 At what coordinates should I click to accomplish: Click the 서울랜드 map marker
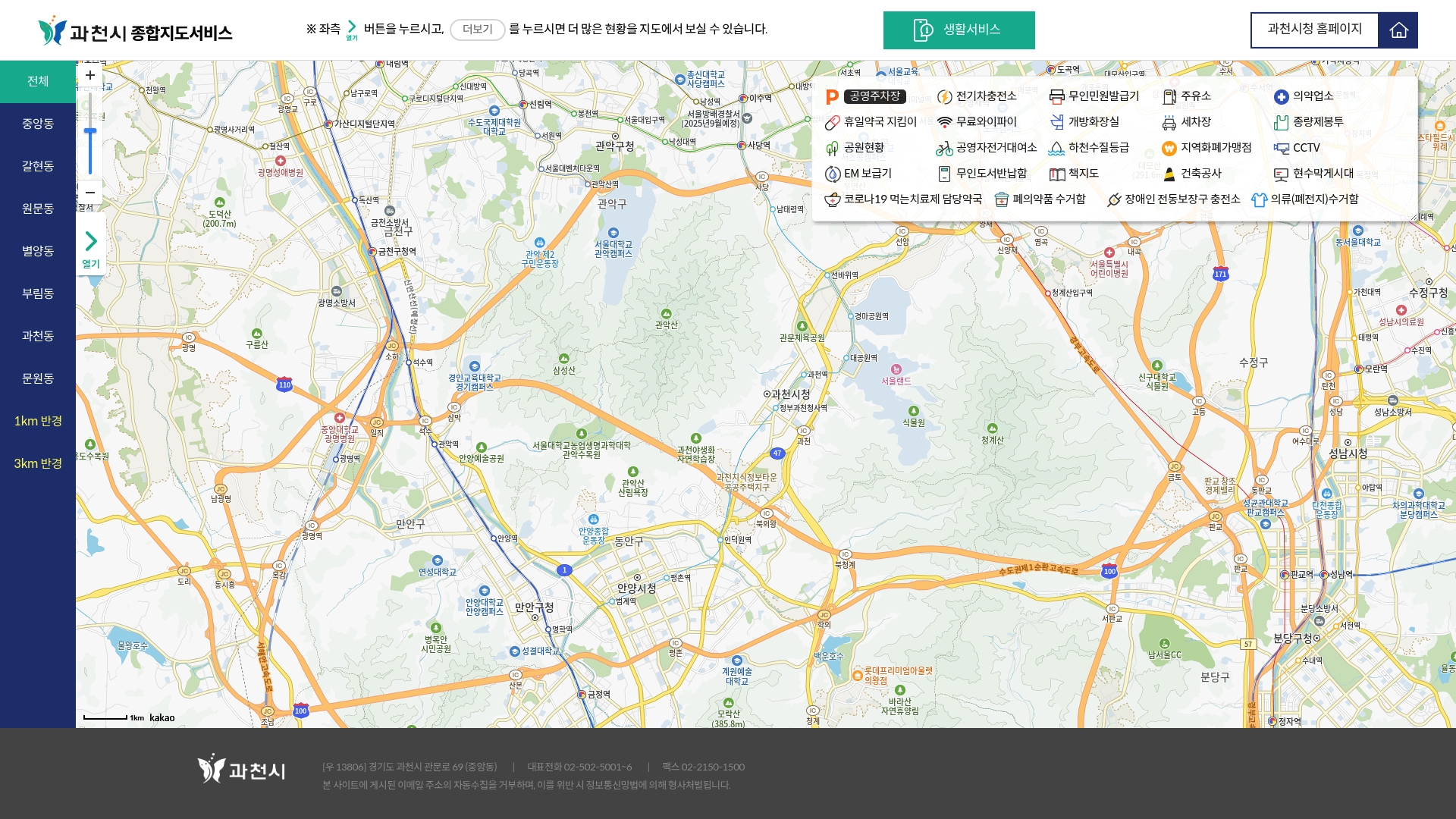pos(896,375)
